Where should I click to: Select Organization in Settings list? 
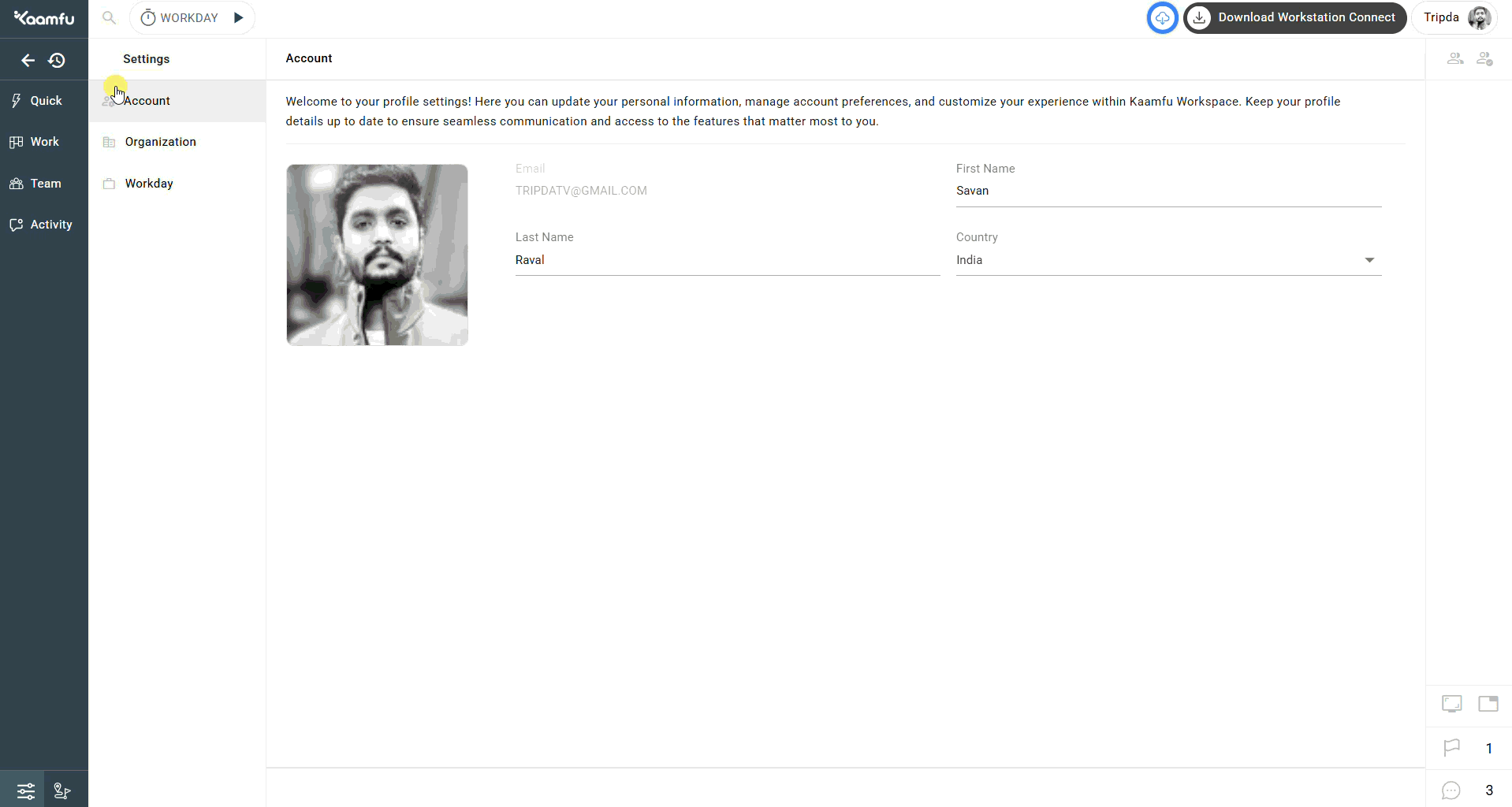tap(160, 142)
